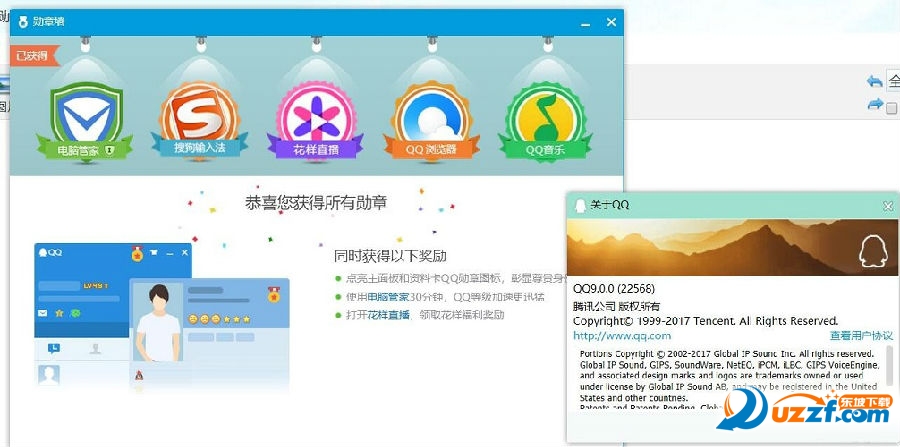
Task: Click the white penguin logo on banner
Action: point(873,251)
